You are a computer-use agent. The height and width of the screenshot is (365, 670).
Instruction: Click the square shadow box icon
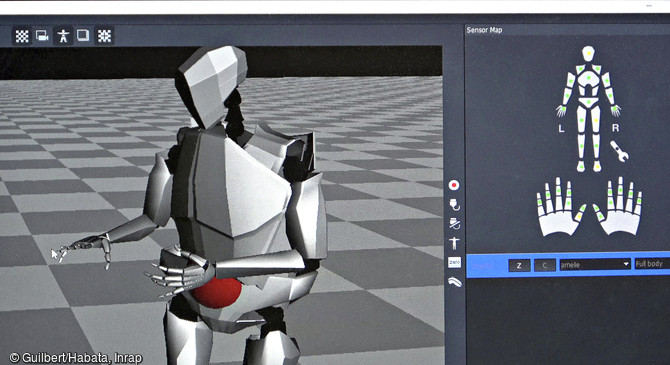click(x=83, y=35)
